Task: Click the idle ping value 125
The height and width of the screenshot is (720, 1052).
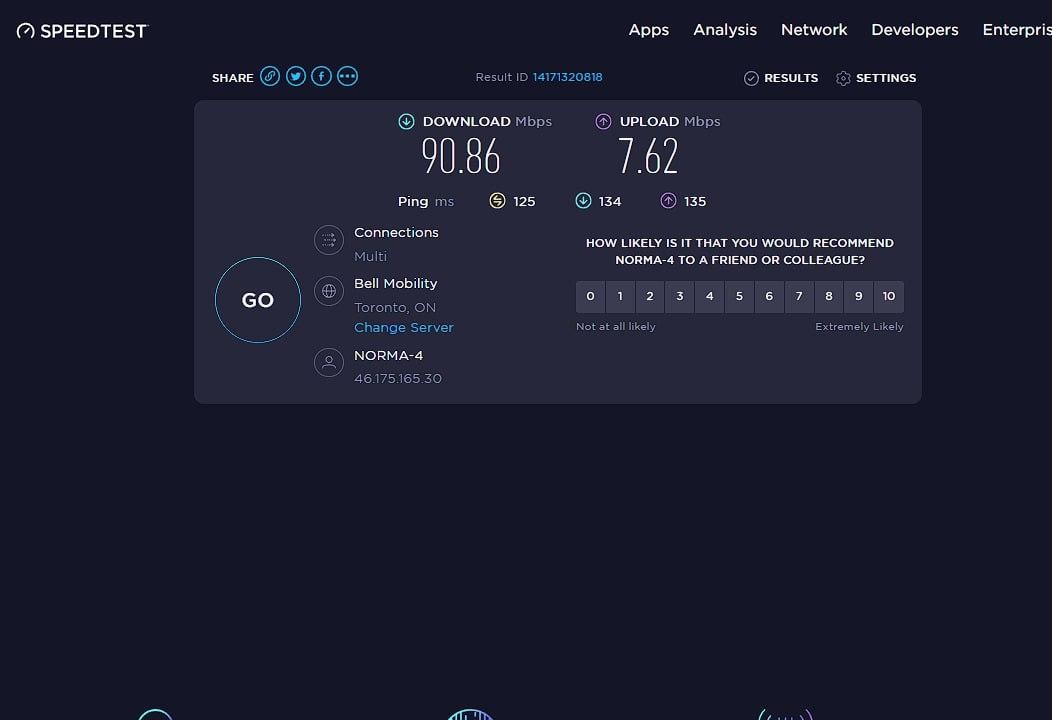Action: click(x=524, y=201)
